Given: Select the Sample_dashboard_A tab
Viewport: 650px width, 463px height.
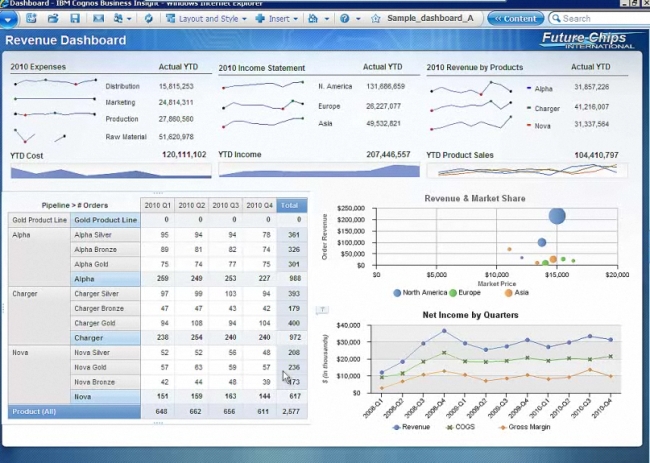Looking at the screenshot, I should click(430, 18).
